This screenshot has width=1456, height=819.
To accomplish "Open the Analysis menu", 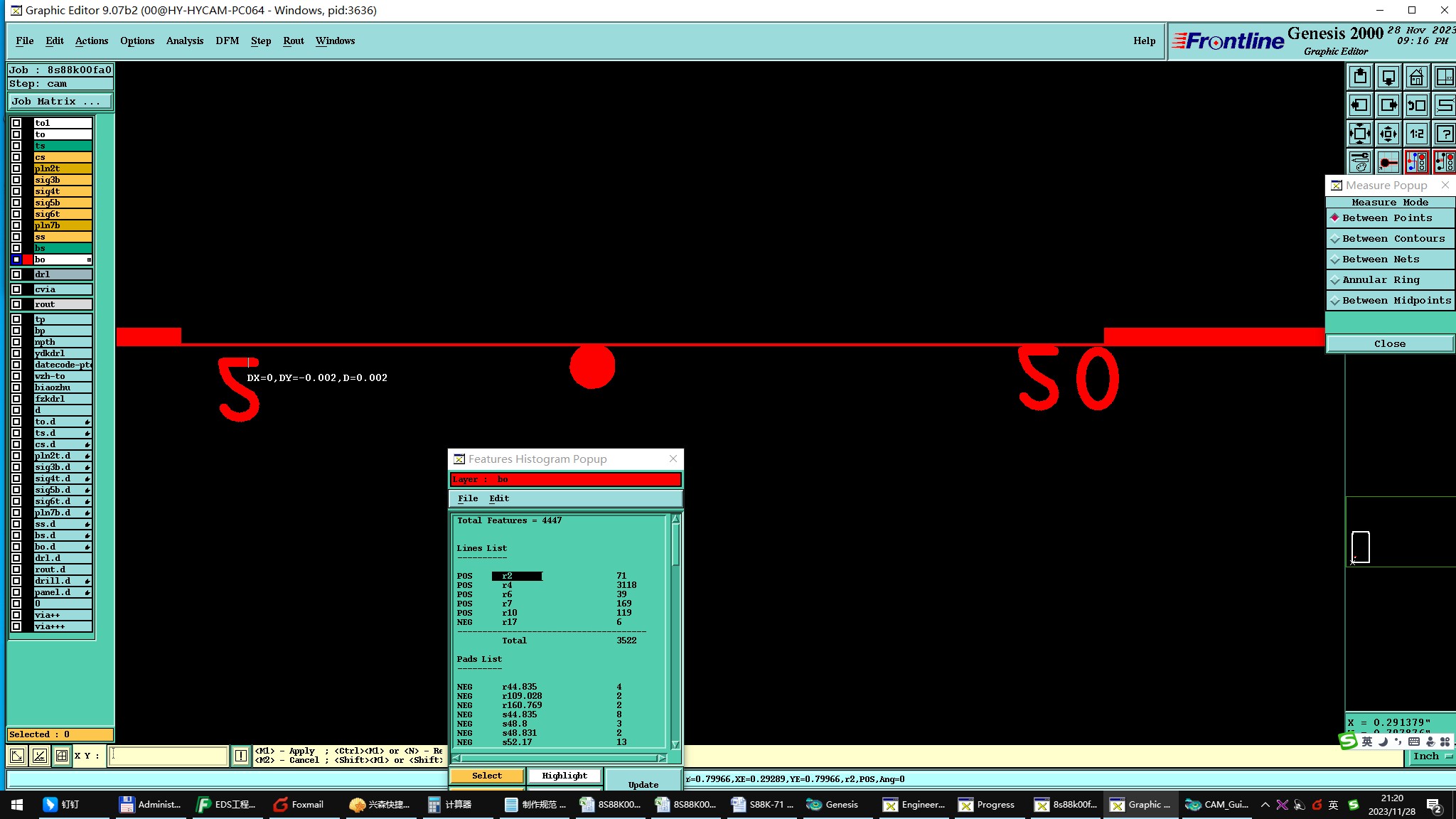I will [185, 41].
